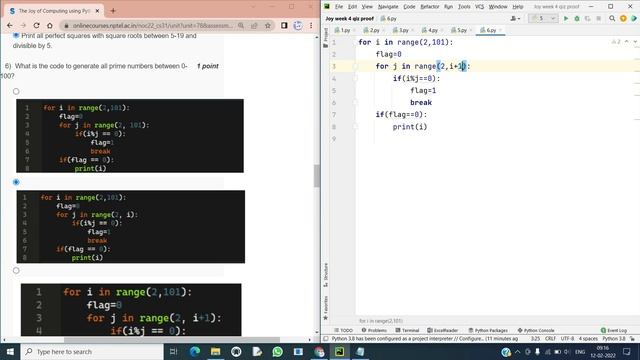The width and height of the screenshot is (640, 360).
Task: Open the run configuration dropdown showing 5
Action: point(543,18)
